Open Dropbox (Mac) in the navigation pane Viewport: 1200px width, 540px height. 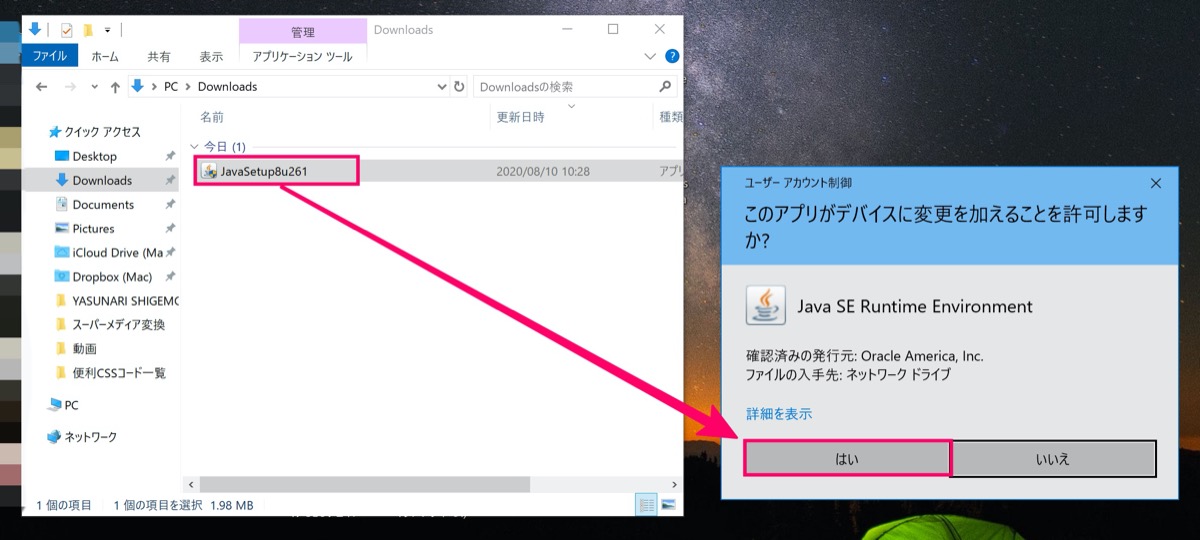111,276
